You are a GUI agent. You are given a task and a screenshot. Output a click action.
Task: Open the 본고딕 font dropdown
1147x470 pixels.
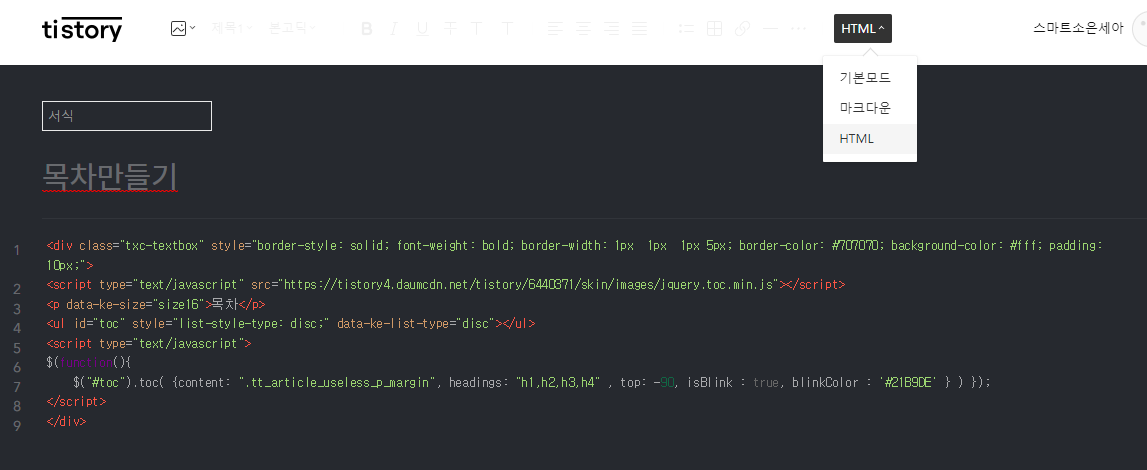point(293,29)
